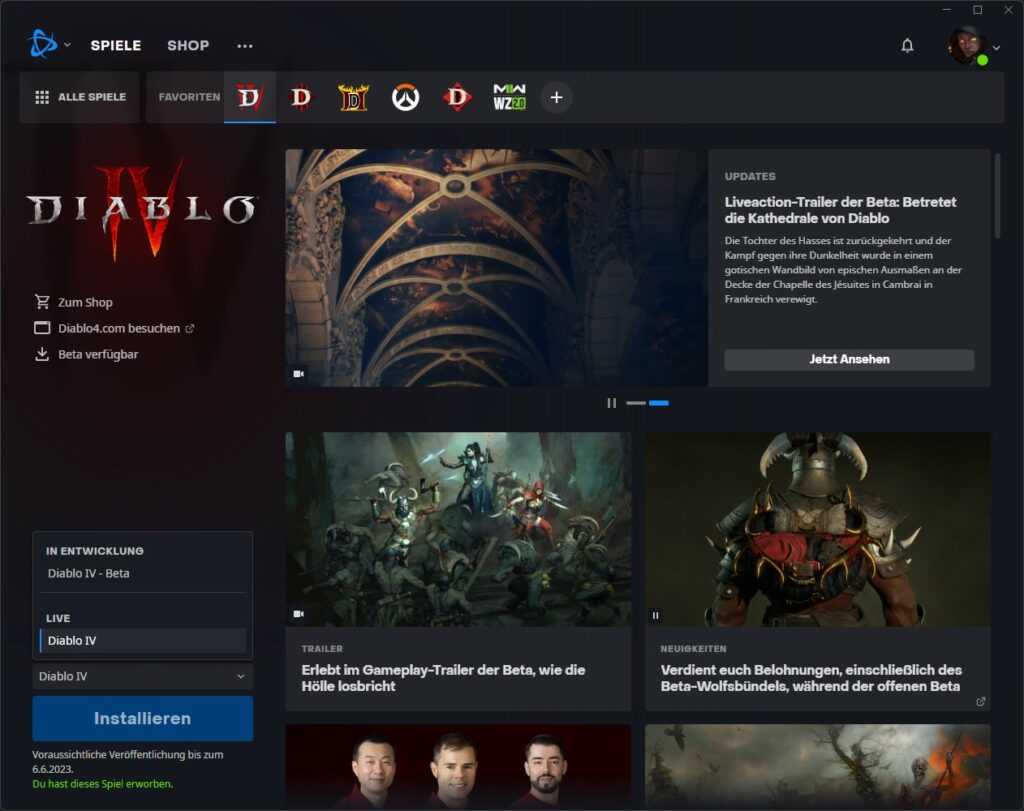
Task: Open the cathedral ceiling carousel image
Action: (496, 268)
